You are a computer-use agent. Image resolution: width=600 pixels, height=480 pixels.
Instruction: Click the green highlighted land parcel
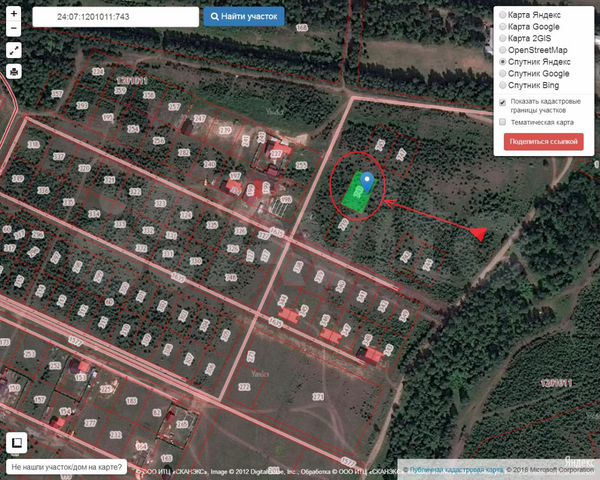357,194
